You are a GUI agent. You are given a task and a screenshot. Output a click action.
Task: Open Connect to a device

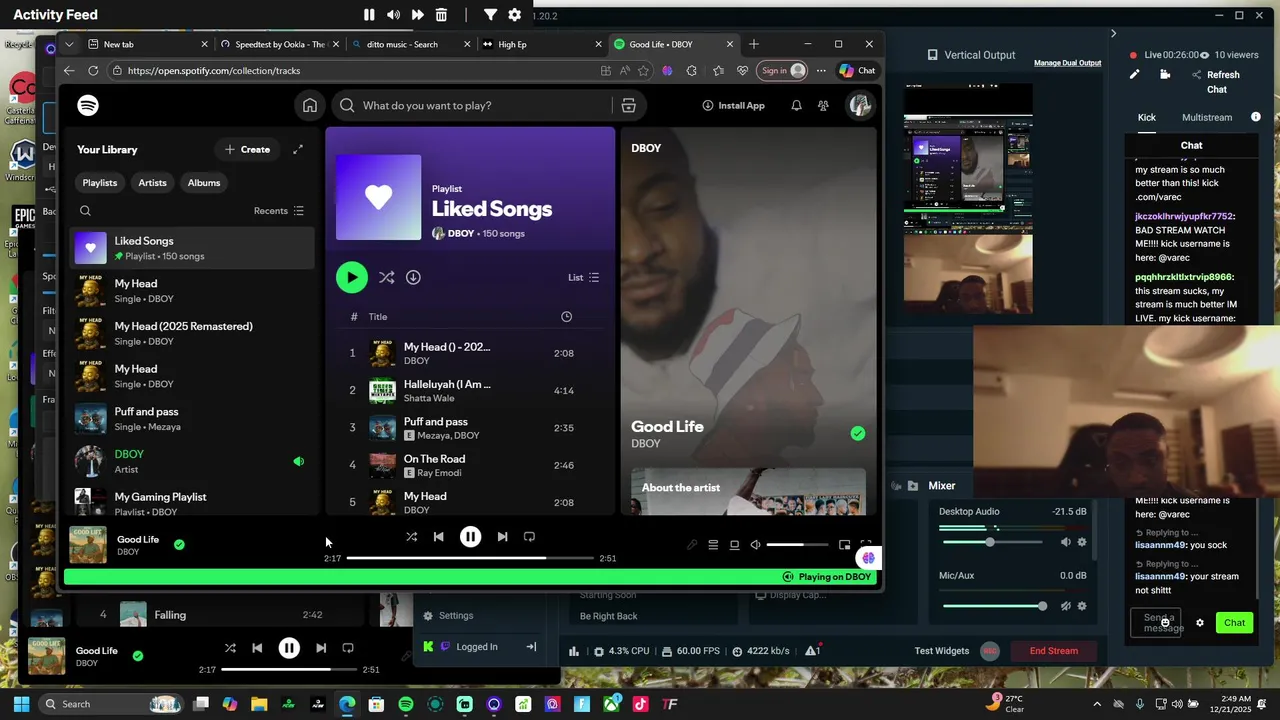point(734,545)
